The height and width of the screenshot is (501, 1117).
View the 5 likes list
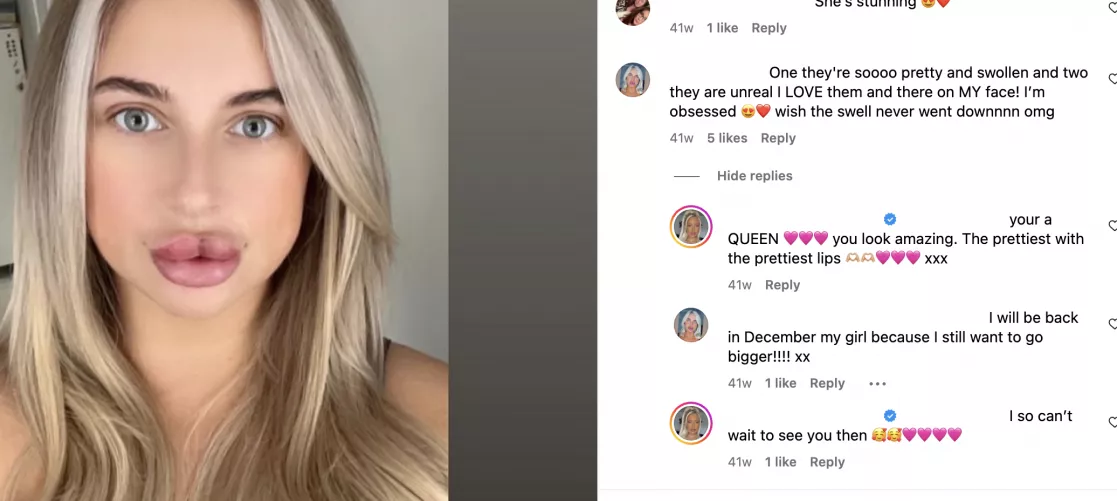pos(727,138)
